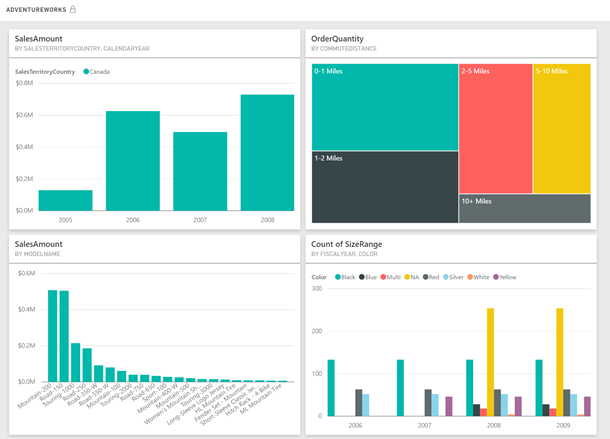610x439 pixels.
Task: Click the Red legend marker
Action: [x=426, y=277]
